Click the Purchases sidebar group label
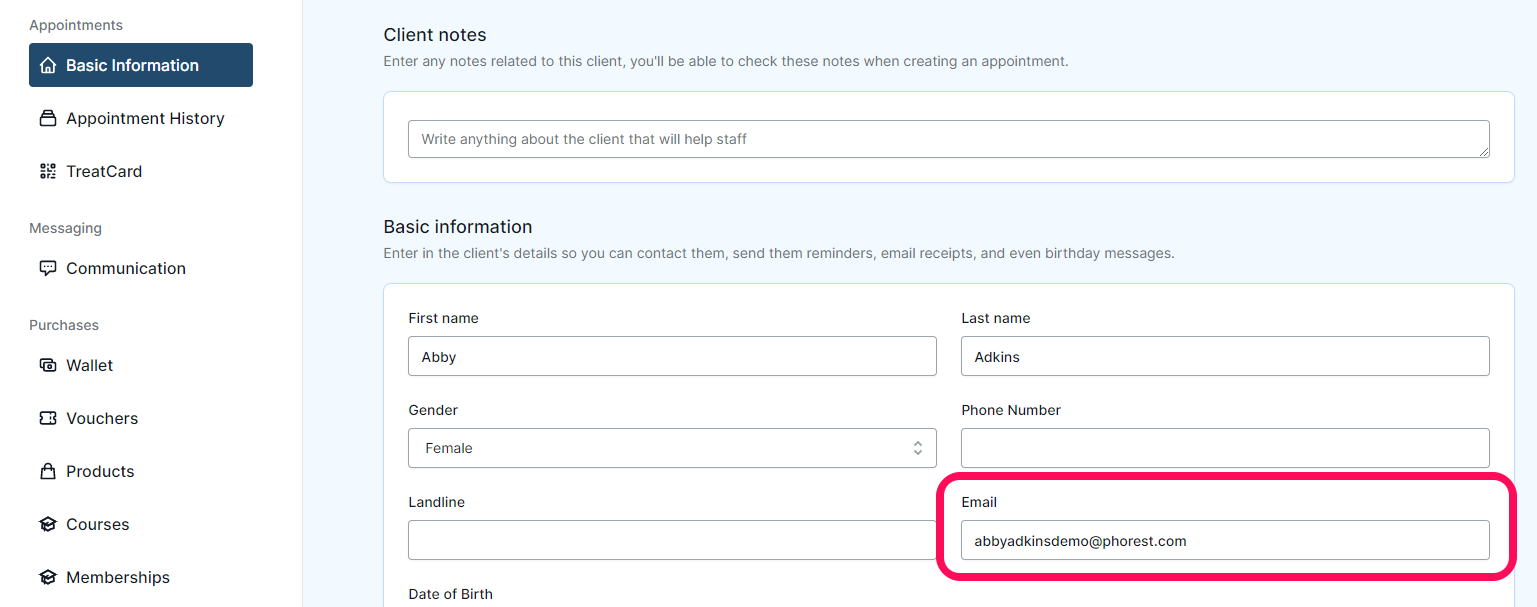This screenshot has width=1537, height=607. click(64, 325)
